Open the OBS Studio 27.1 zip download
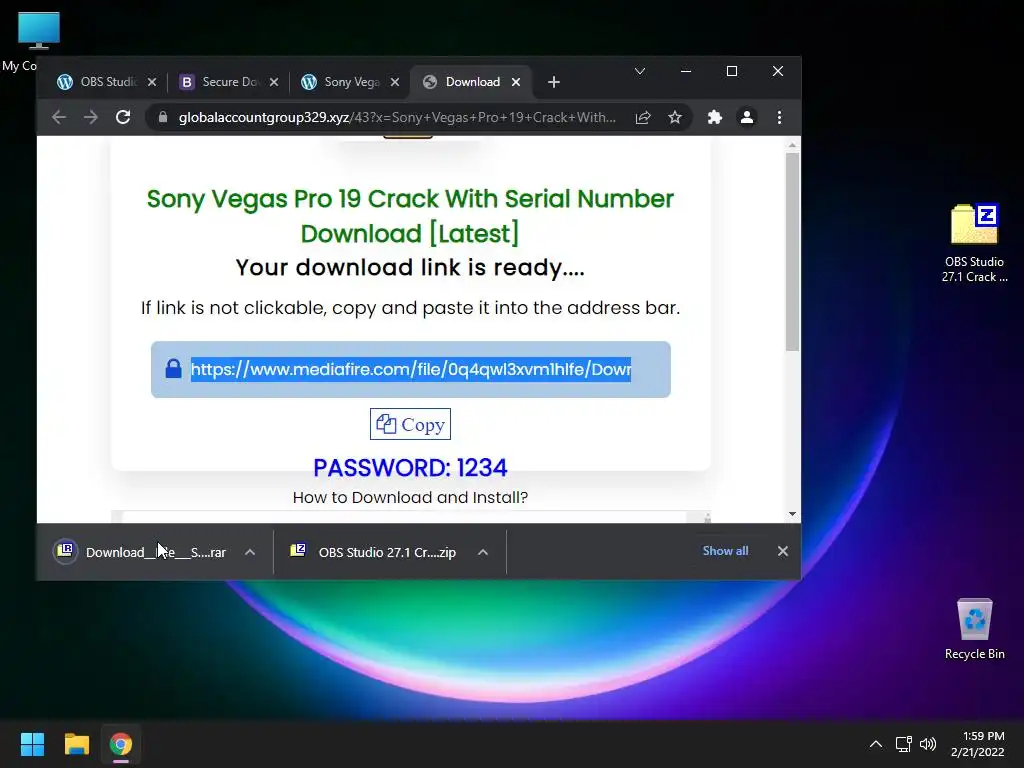Screen dimensions: 1024x768 point(374,552)
